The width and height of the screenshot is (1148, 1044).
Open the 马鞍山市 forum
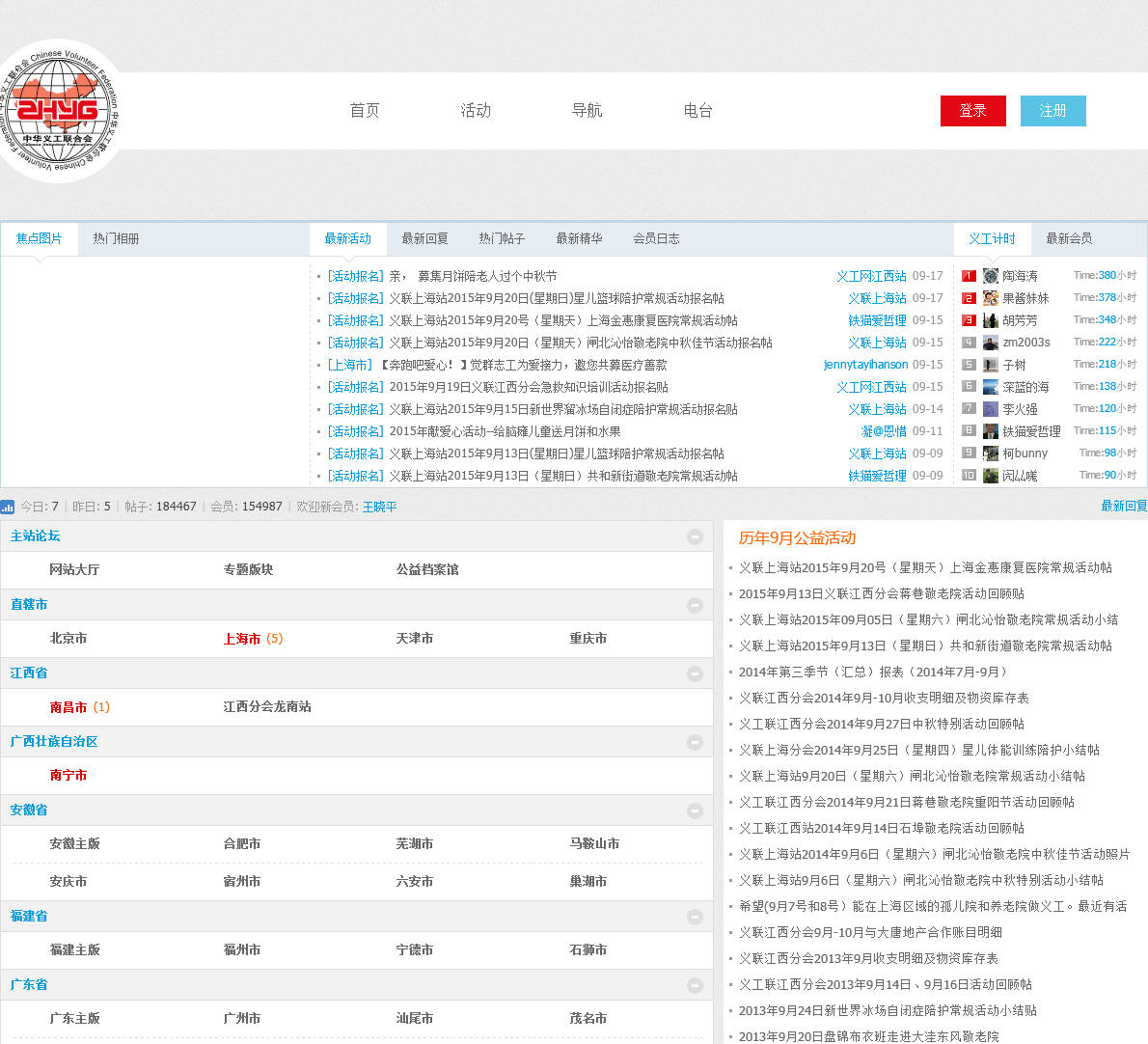tap(594, 844)
